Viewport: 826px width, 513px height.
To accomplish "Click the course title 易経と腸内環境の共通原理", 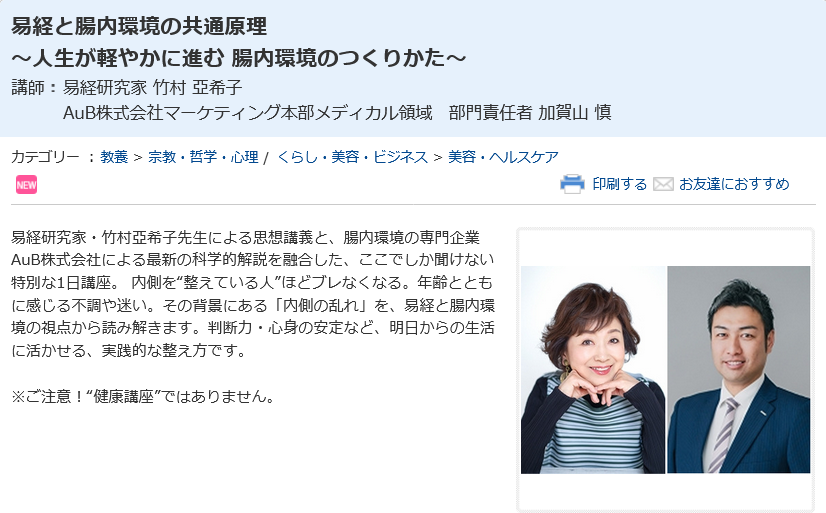I will tap(139, 26).
